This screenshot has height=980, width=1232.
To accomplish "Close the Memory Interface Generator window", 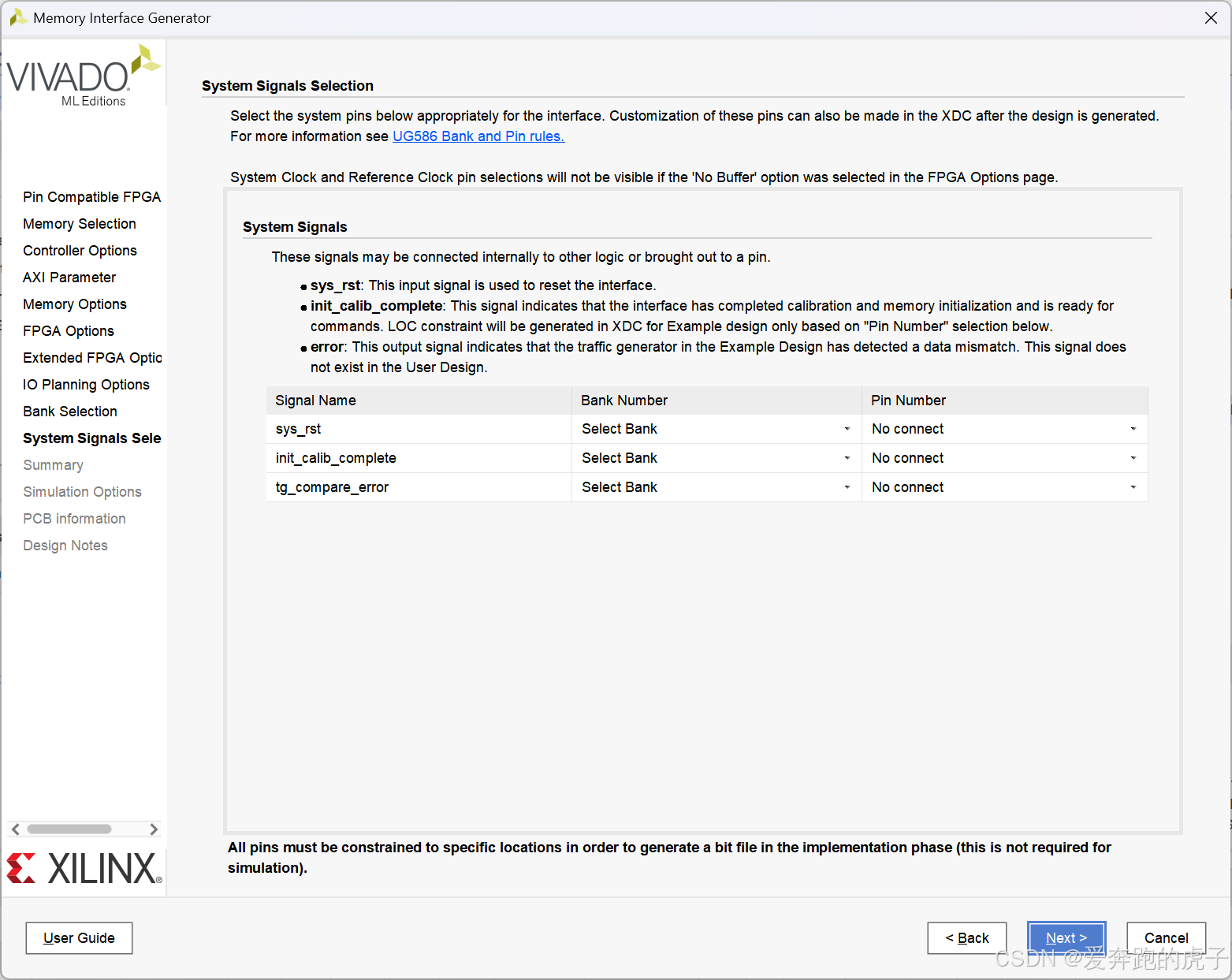I will [x=1211, y=18].
